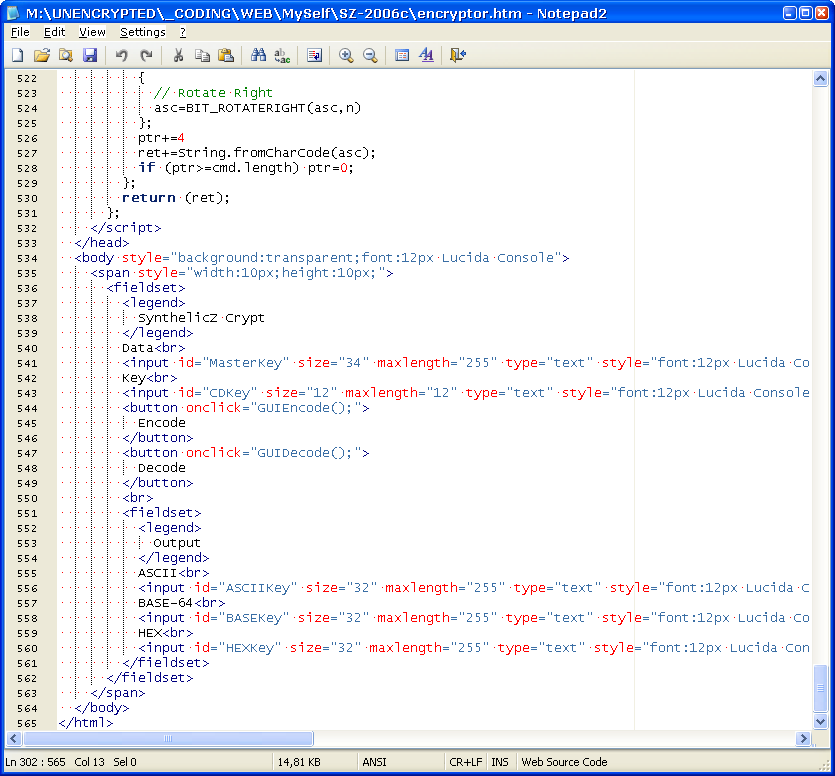Click the 'MasterKey' id attribute value
835x776 pixels.
click(x=245, y=363)
